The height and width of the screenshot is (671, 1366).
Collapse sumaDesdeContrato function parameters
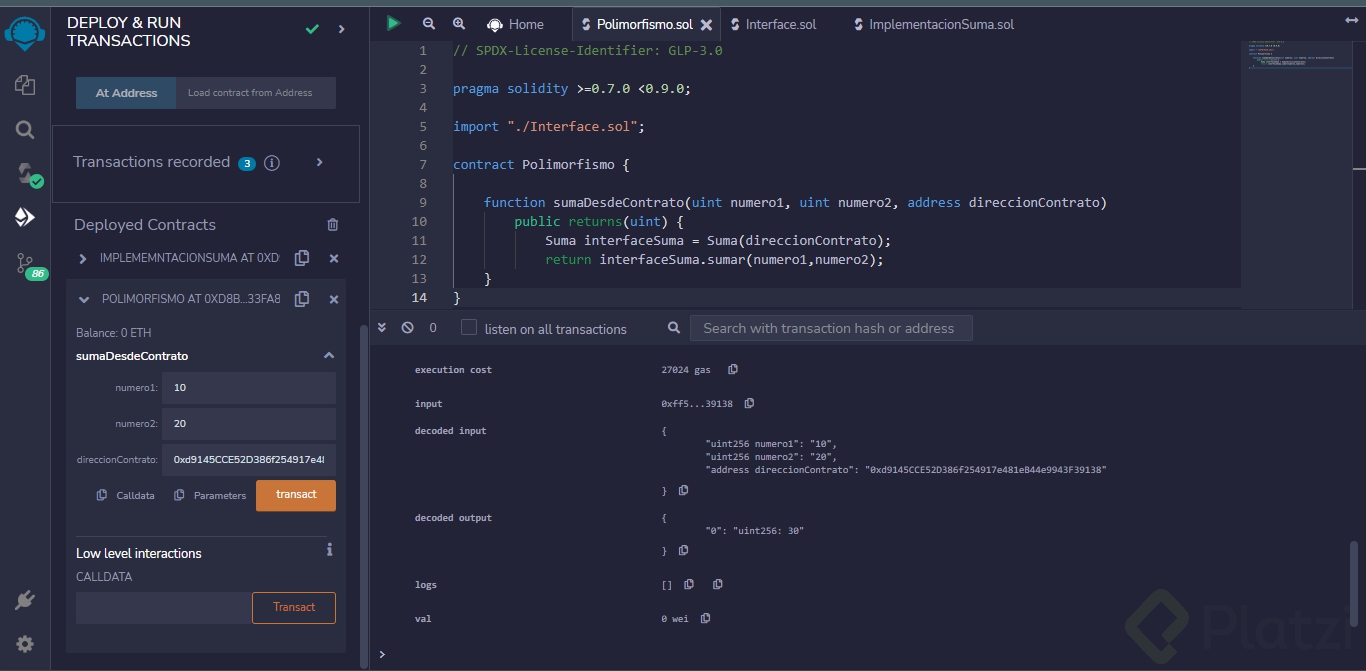coord(329,356)
